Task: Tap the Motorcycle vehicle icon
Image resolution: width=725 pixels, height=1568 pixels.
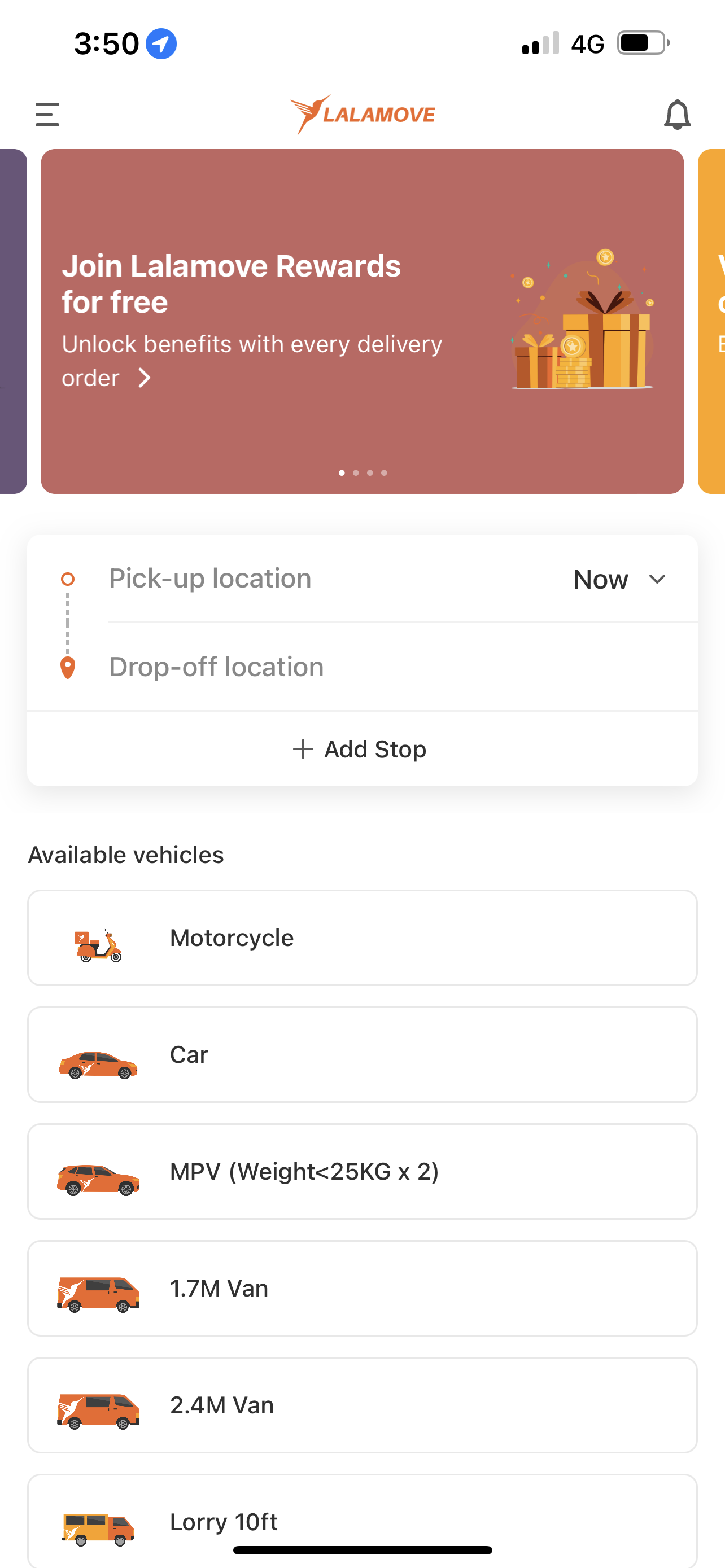Action: tap(98, 945)
